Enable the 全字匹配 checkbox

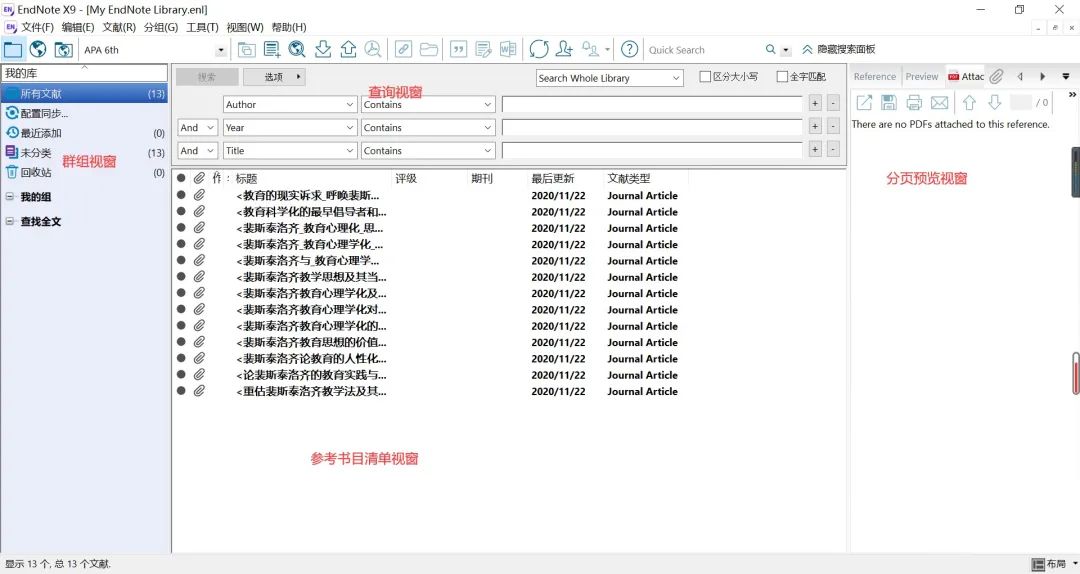782,77
